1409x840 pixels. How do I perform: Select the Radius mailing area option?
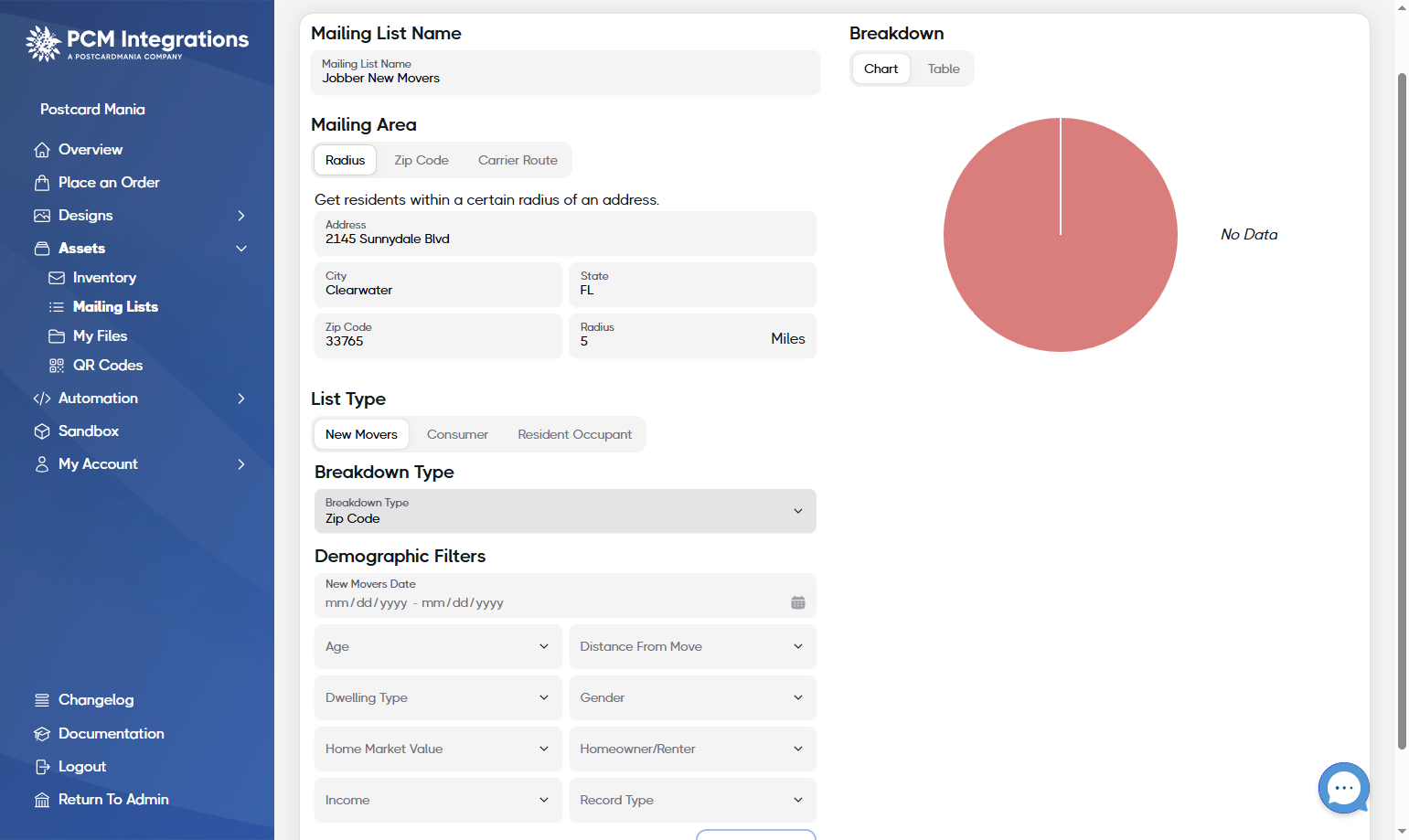tap(345, 160)
